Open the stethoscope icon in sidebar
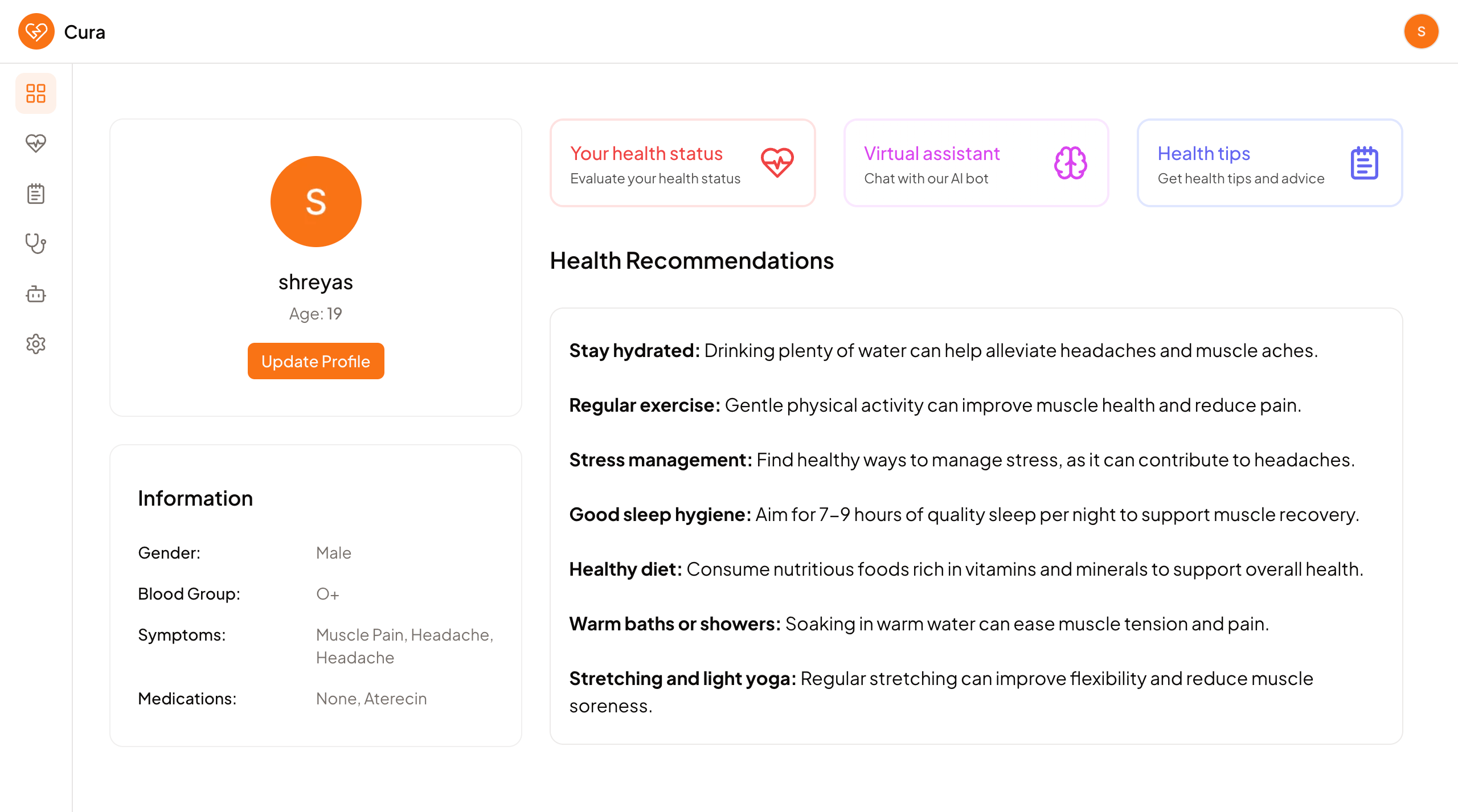This screenshot has height=812, width=1458. coord(36,244)
